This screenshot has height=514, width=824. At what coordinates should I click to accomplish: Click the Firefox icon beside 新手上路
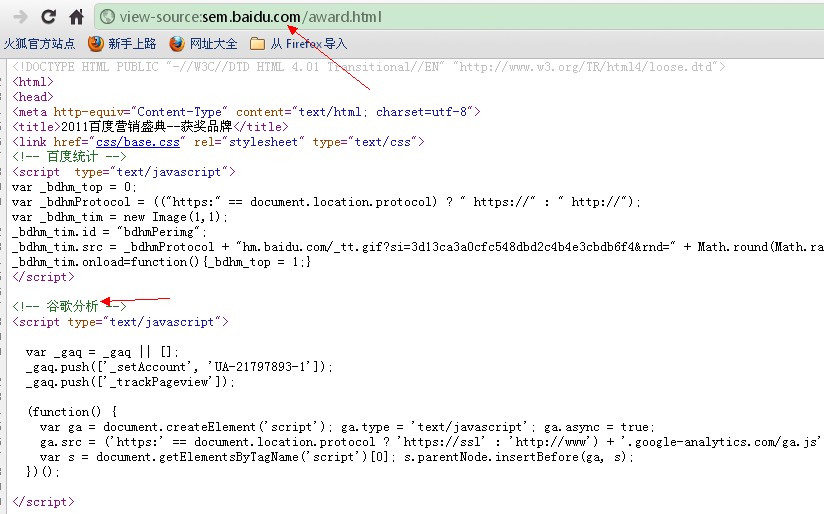96,44
